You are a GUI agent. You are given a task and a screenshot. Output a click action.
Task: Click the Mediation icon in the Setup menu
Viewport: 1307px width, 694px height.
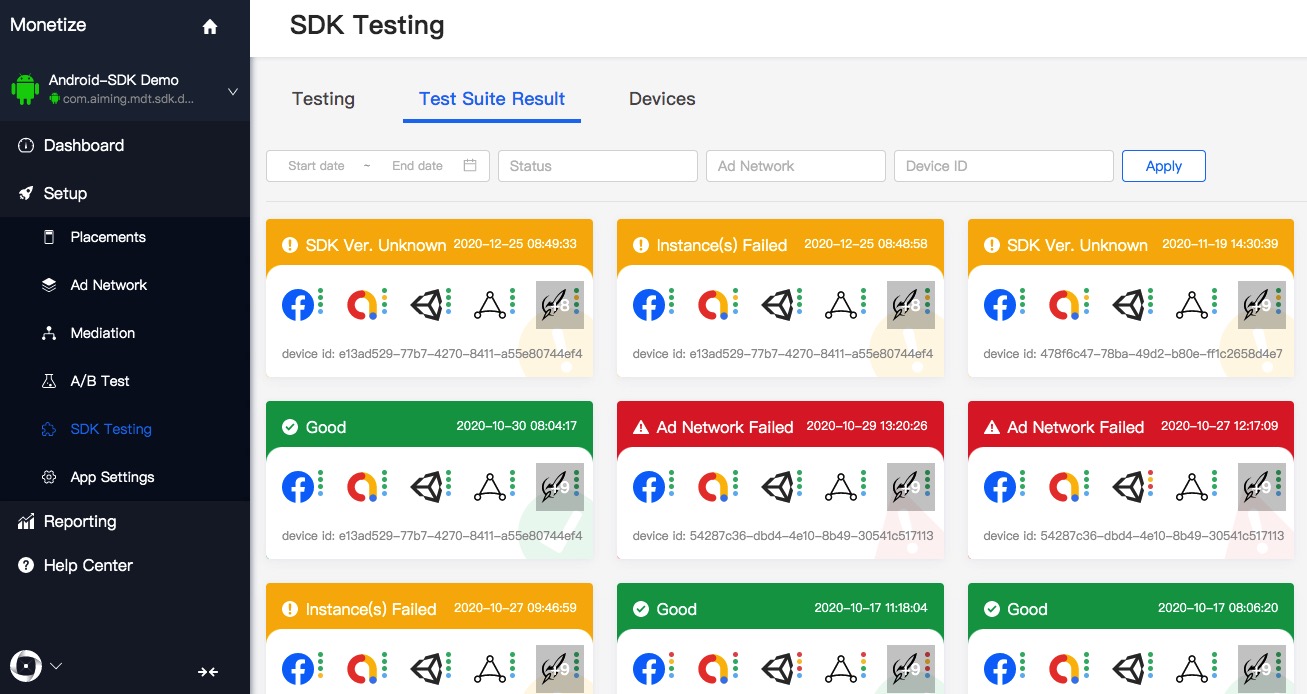pyautogui.click(x=49, y=333)
